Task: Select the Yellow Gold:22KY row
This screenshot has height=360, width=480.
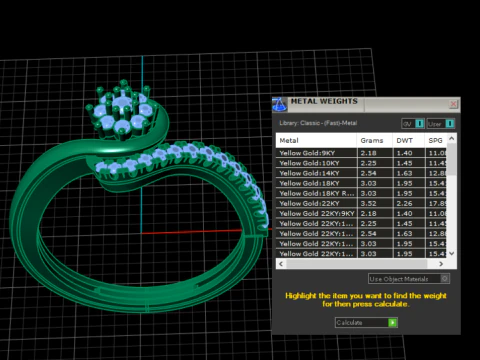Action: (x=361, y=203)
